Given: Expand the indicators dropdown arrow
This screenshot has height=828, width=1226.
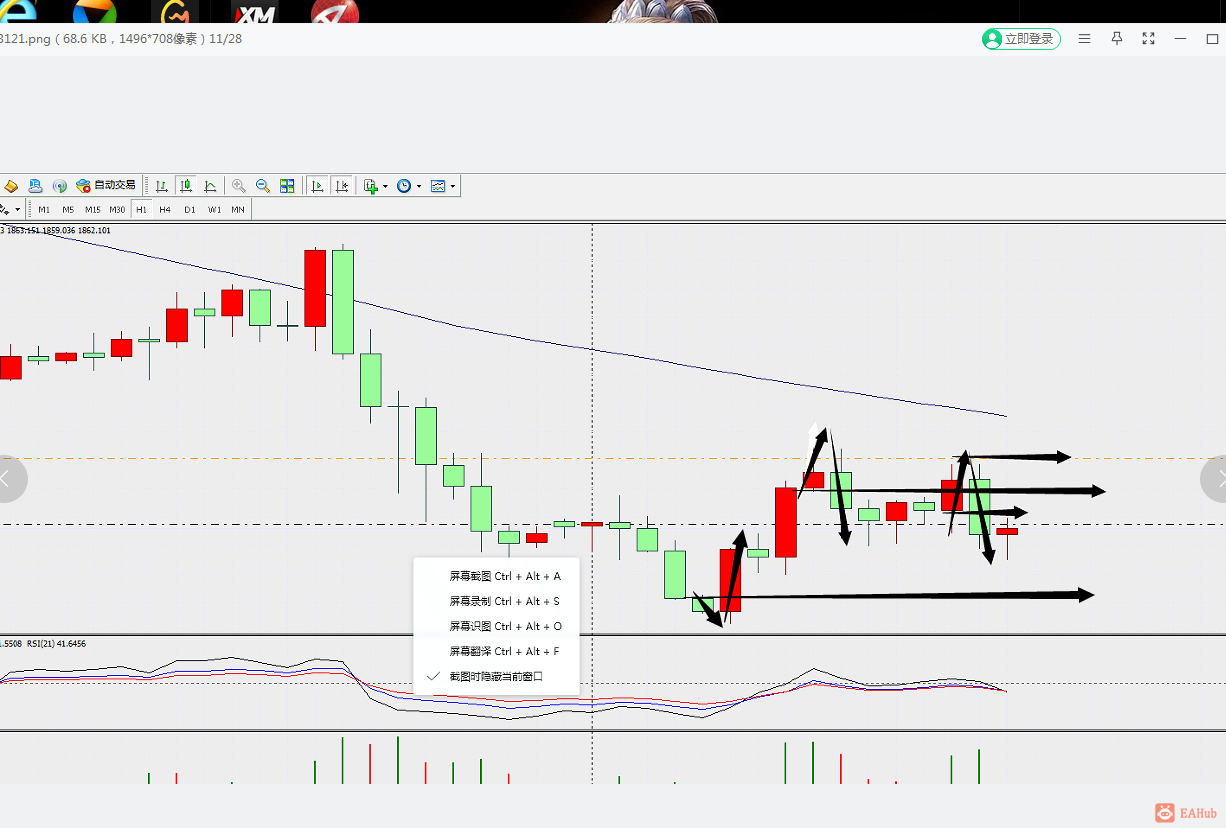Looking at the screenshot, I should click(x=386, y=187).
